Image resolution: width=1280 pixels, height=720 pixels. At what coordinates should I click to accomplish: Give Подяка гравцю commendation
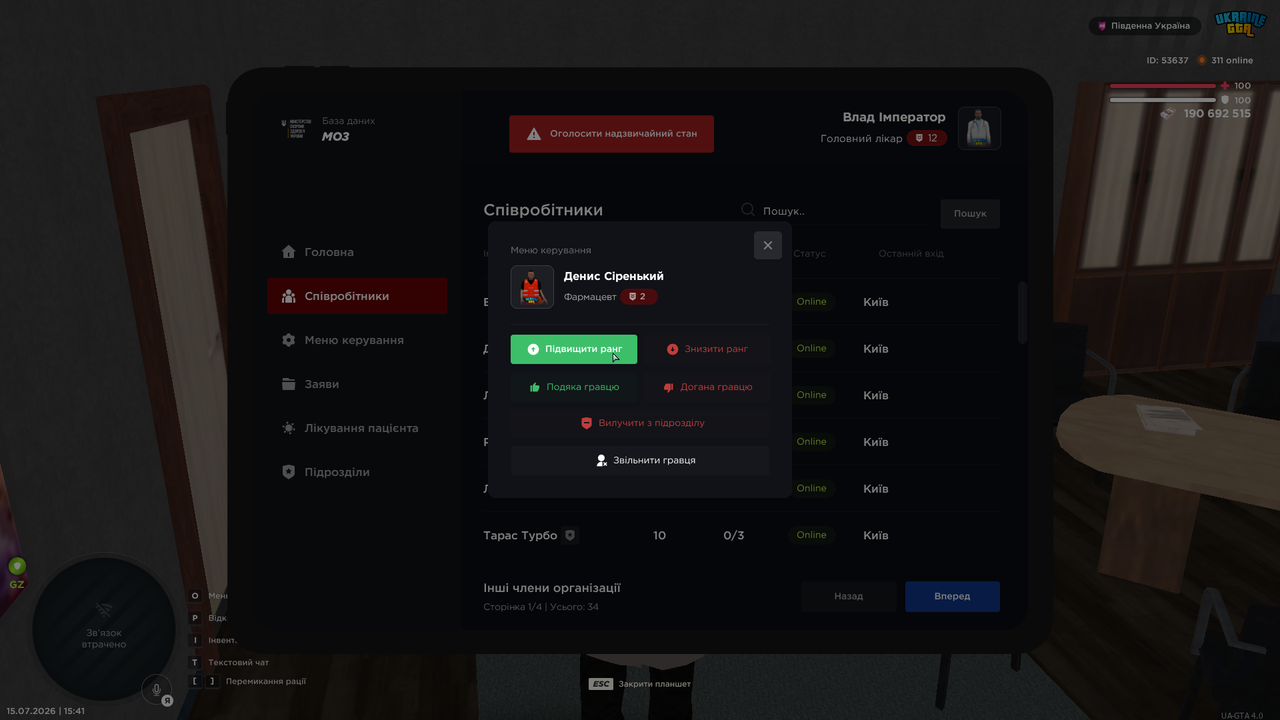click(574, 387)
